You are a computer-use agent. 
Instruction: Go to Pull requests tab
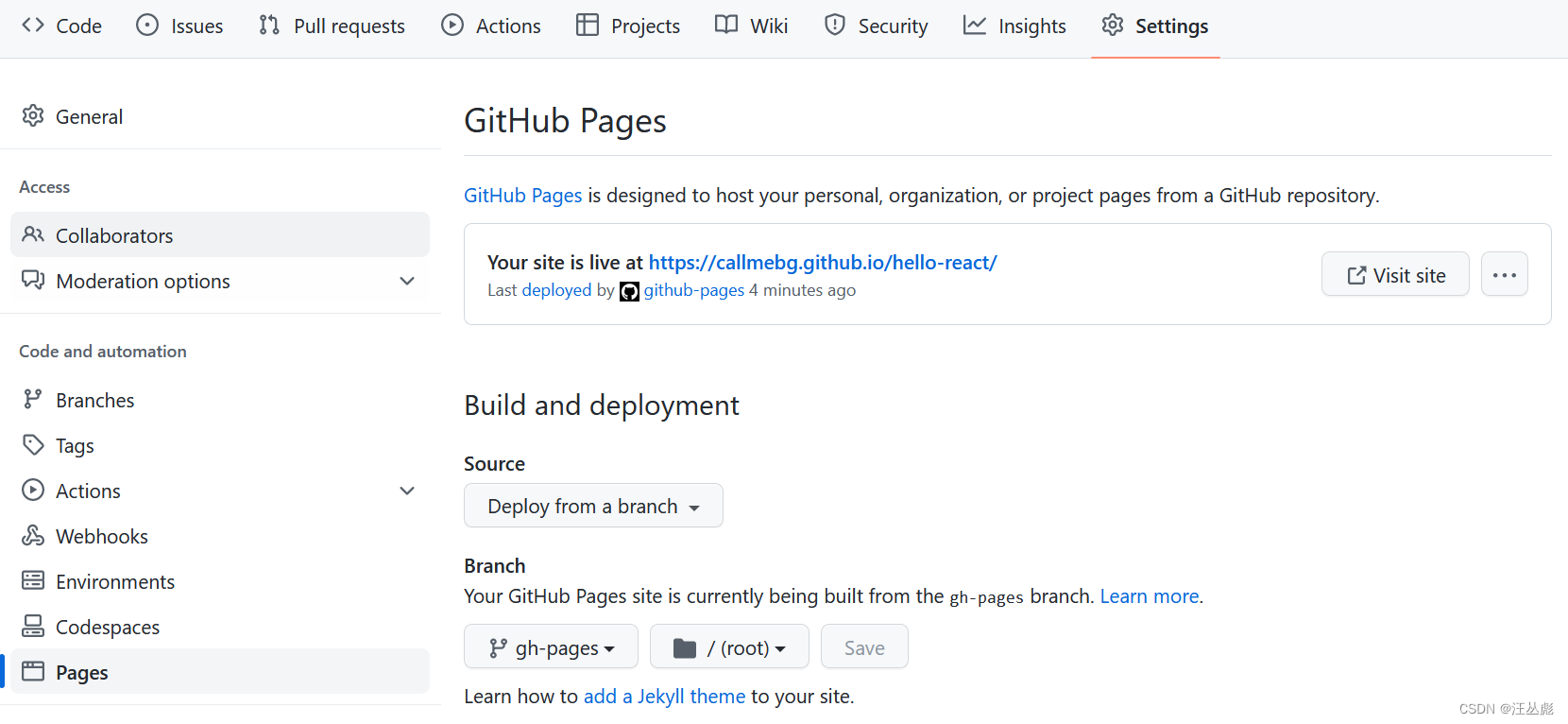click(332, 26)
